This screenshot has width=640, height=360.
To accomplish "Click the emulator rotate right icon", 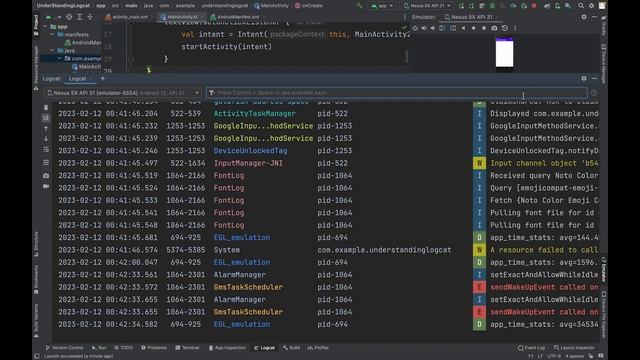I will pos(453,28).
